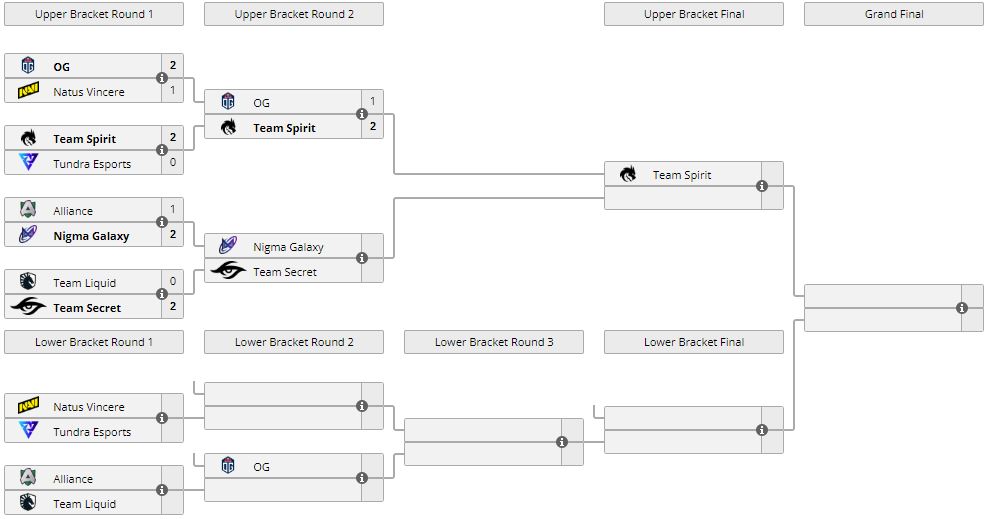Image resolution: width=987 pixels, height=519 pixels.
Task: Expand info for Alliance vs Team Liquid lower match
Action: point(162,491)
